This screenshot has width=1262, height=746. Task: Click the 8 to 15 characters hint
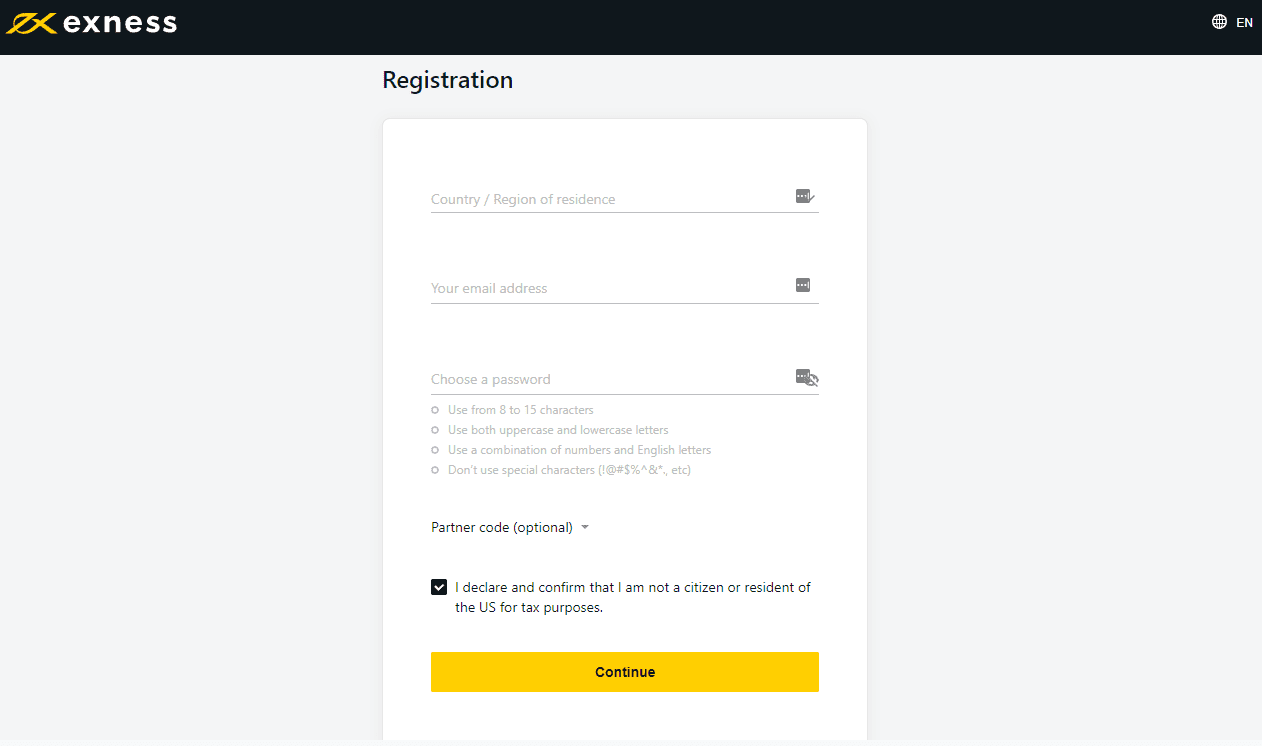[x=520, y=410]
